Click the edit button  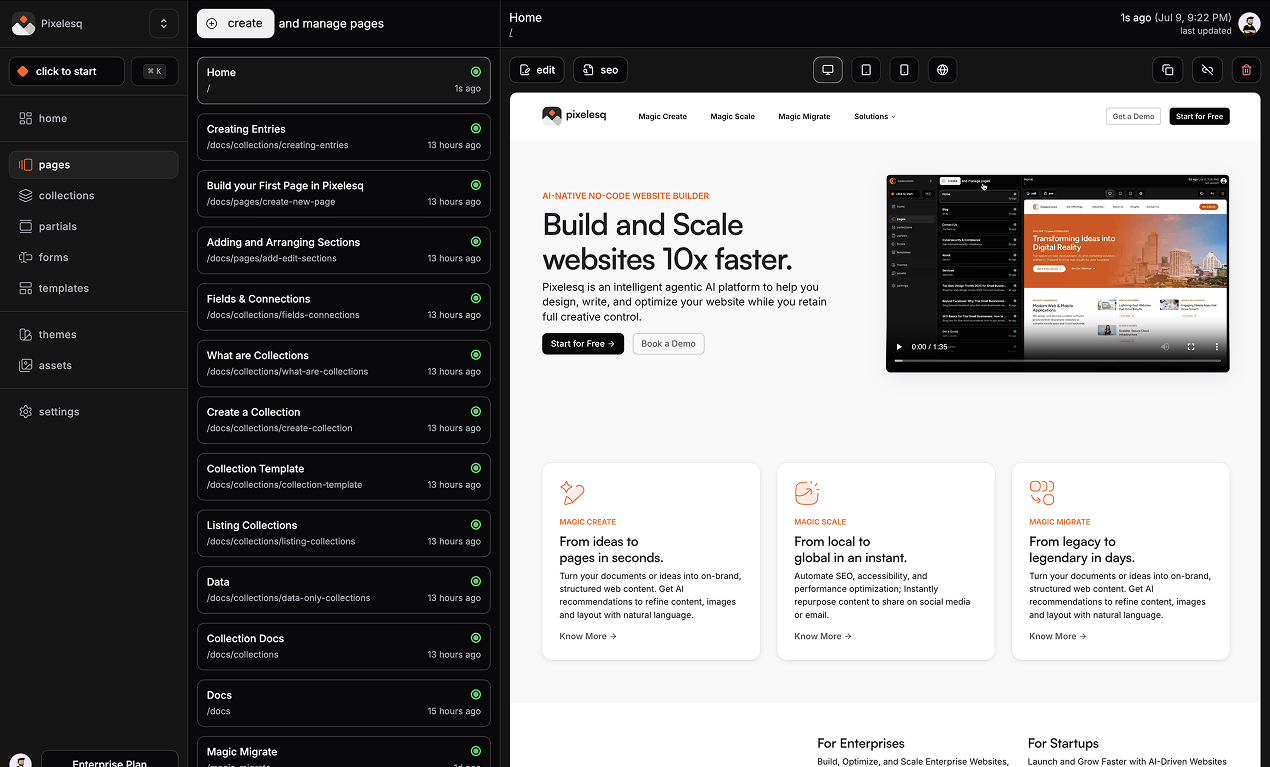click(537, 70)
